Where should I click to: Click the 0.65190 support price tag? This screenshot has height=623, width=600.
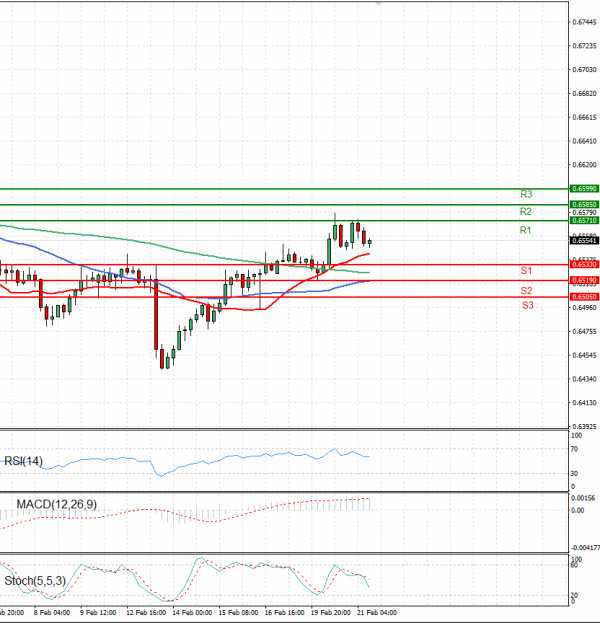click(584, 280)
